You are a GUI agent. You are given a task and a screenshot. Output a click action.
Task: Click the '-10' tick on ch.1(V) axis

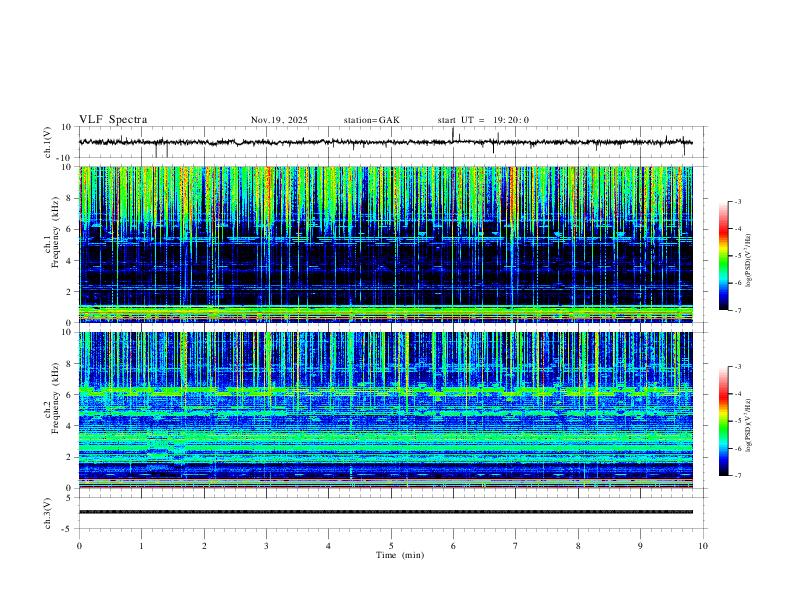point(64,158)
